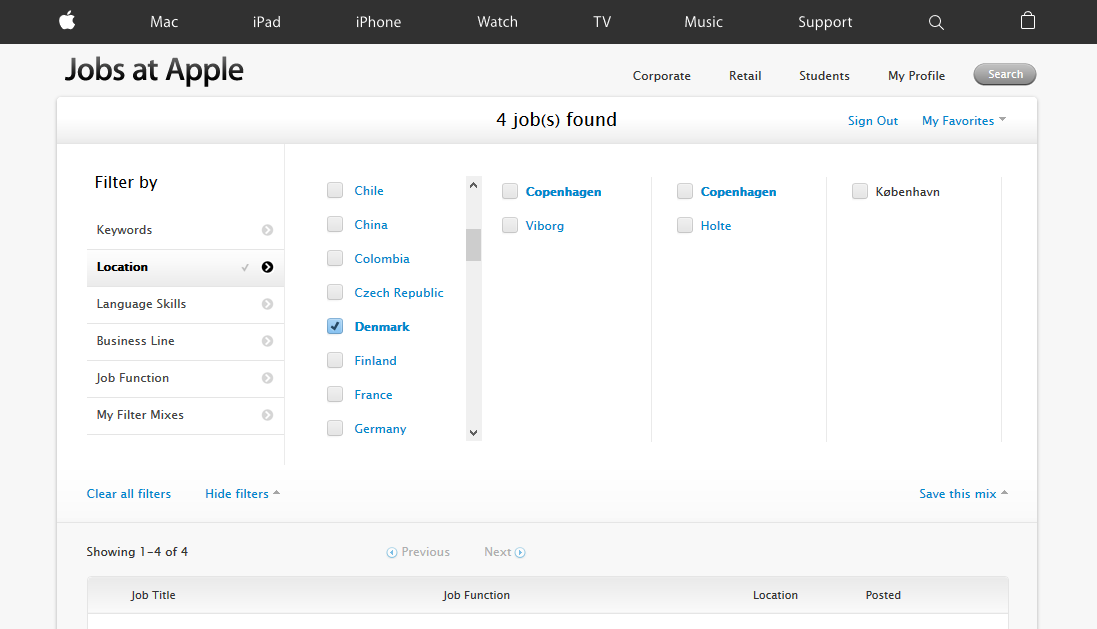The height and width of the screenshot is (629, 1097).
Task: Go to iPad in the top navigation
Action: pyautogui.click(x=267, y=22)
